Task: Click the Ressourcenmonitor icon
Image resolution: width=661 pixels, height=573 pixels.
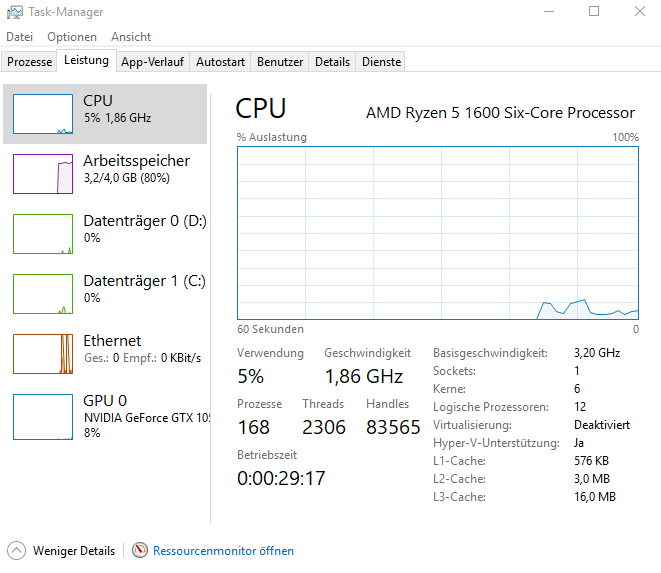Action: pyautogui.click(x=140, y=550)
